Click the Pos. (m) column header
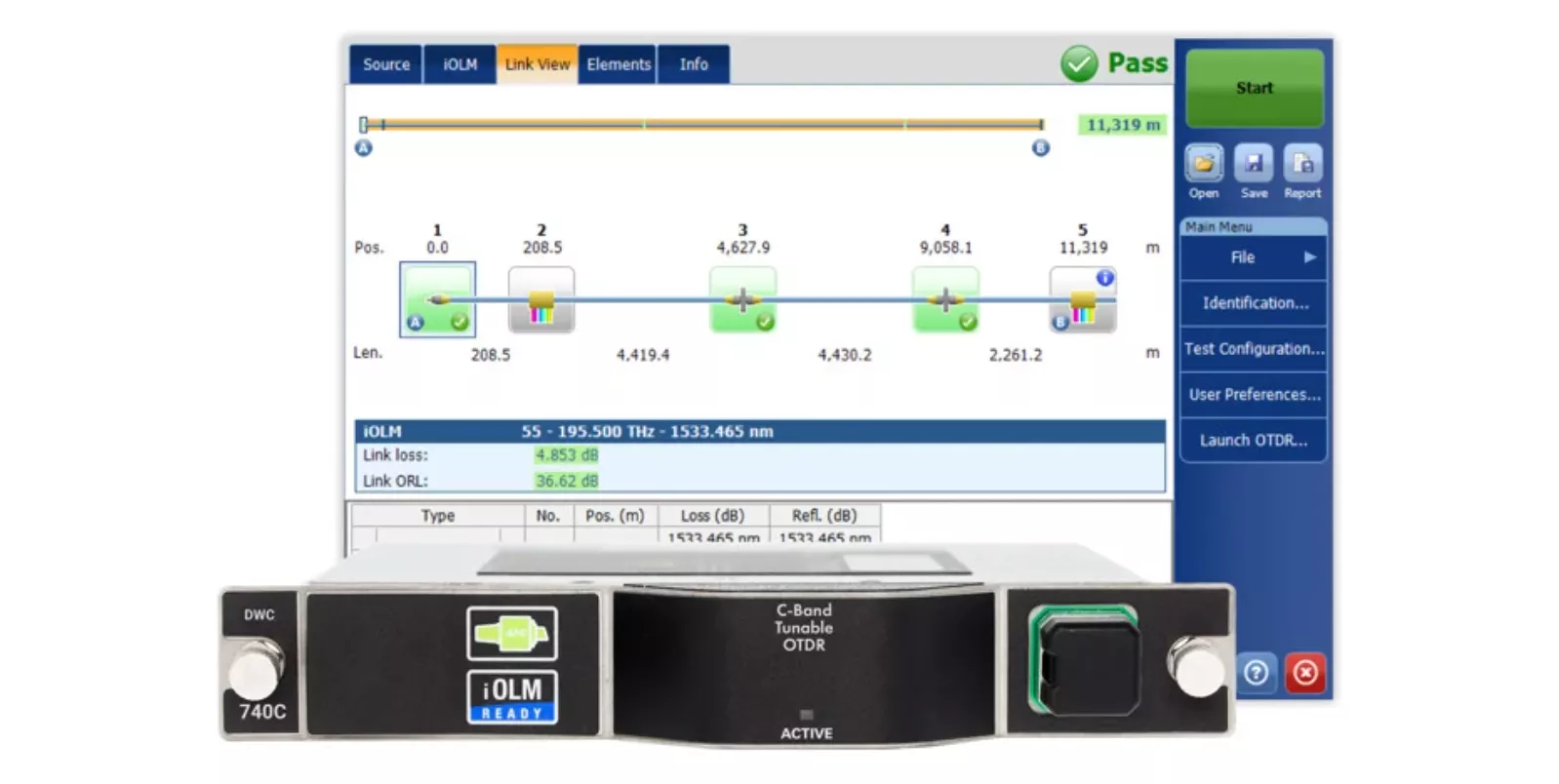 click(615, 516)
